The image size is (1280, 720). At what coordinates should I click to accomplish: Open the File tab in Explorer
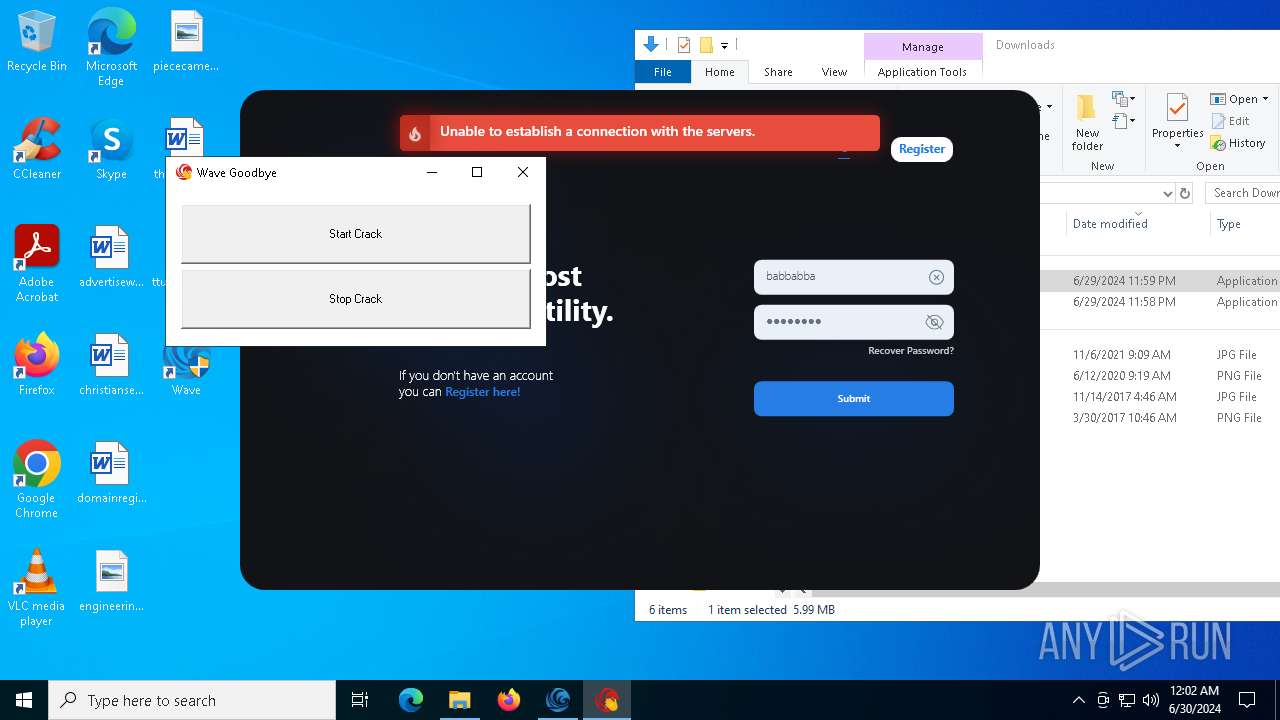[x=662, y=72]
